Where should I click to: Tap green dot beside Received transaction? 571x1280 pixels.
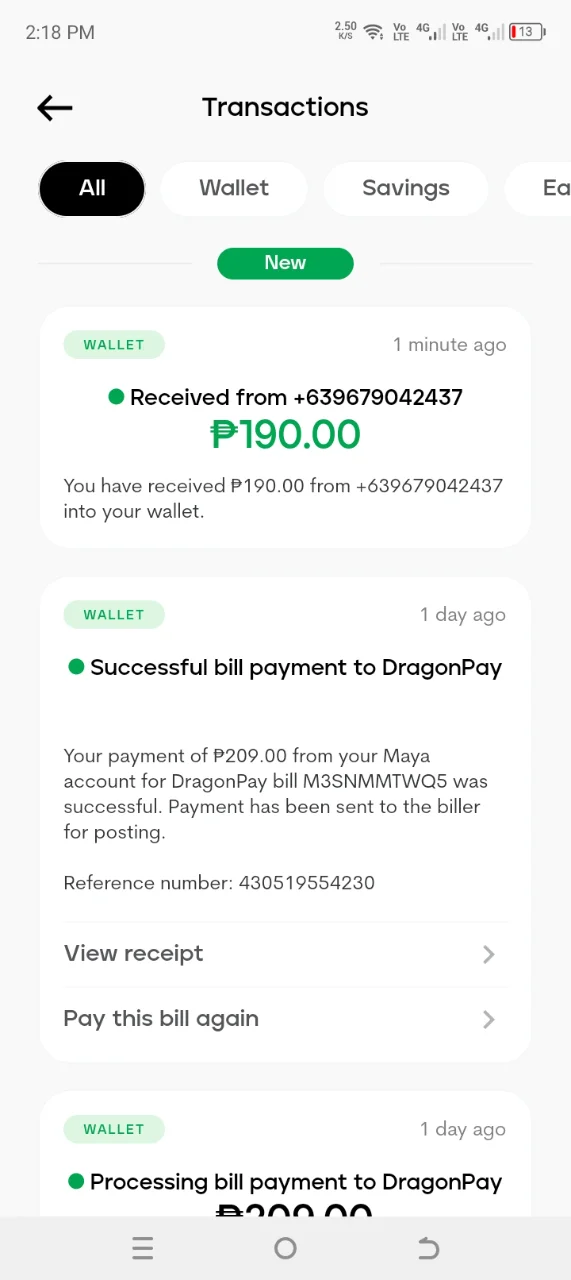(116, 397)
